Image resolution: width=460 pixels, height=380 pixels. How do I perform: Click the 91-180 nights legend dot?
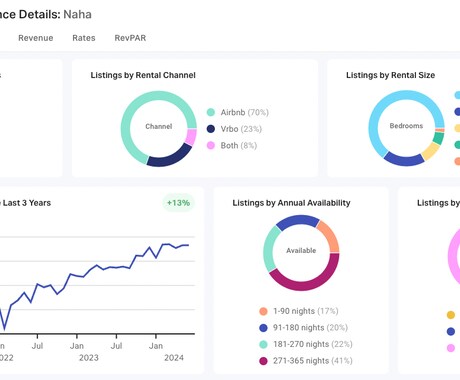click(263, 328)
